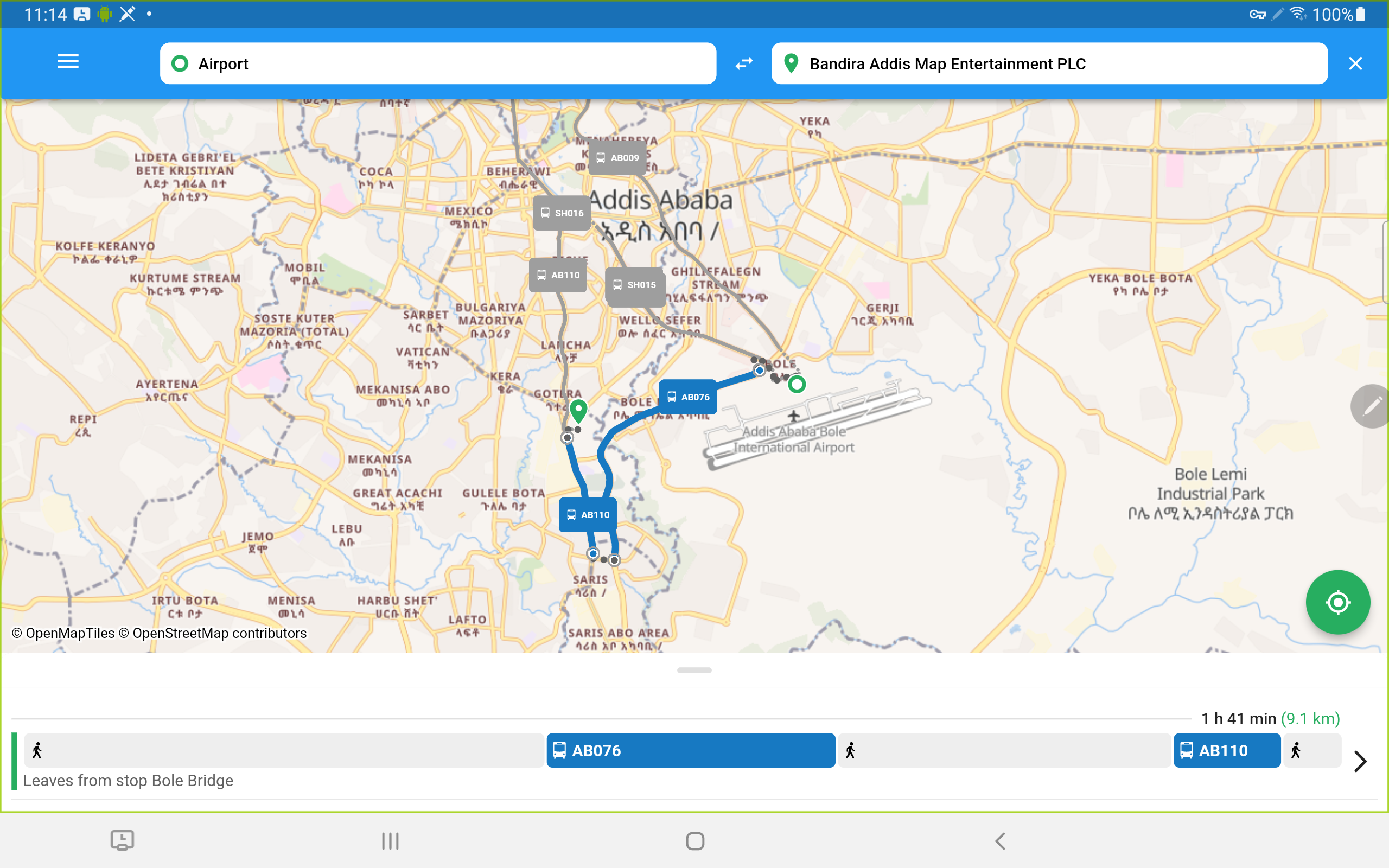
Task: Tap the blue AB076 map route label
Action: 687,397
